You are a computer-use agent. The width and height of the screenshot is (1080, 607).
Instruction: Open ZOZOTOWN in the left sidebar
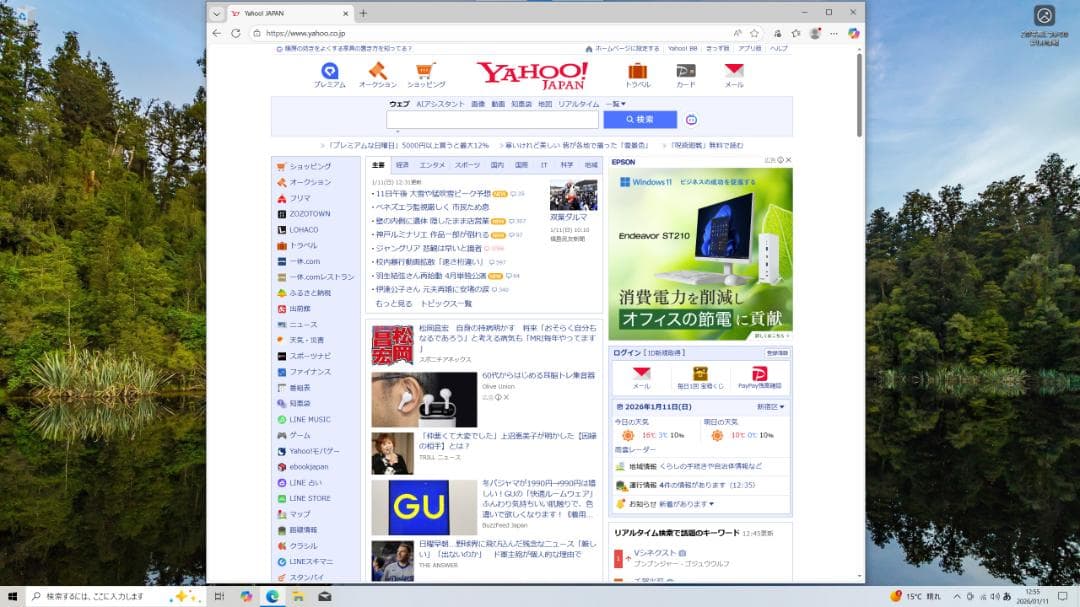tap(309, 214)
